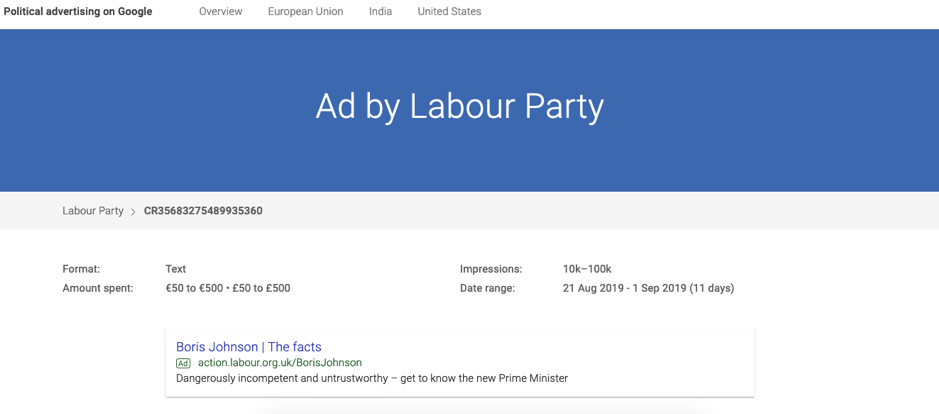939x414 pixels.
Task: Click the Amount spent label
Action: point(98,288)
